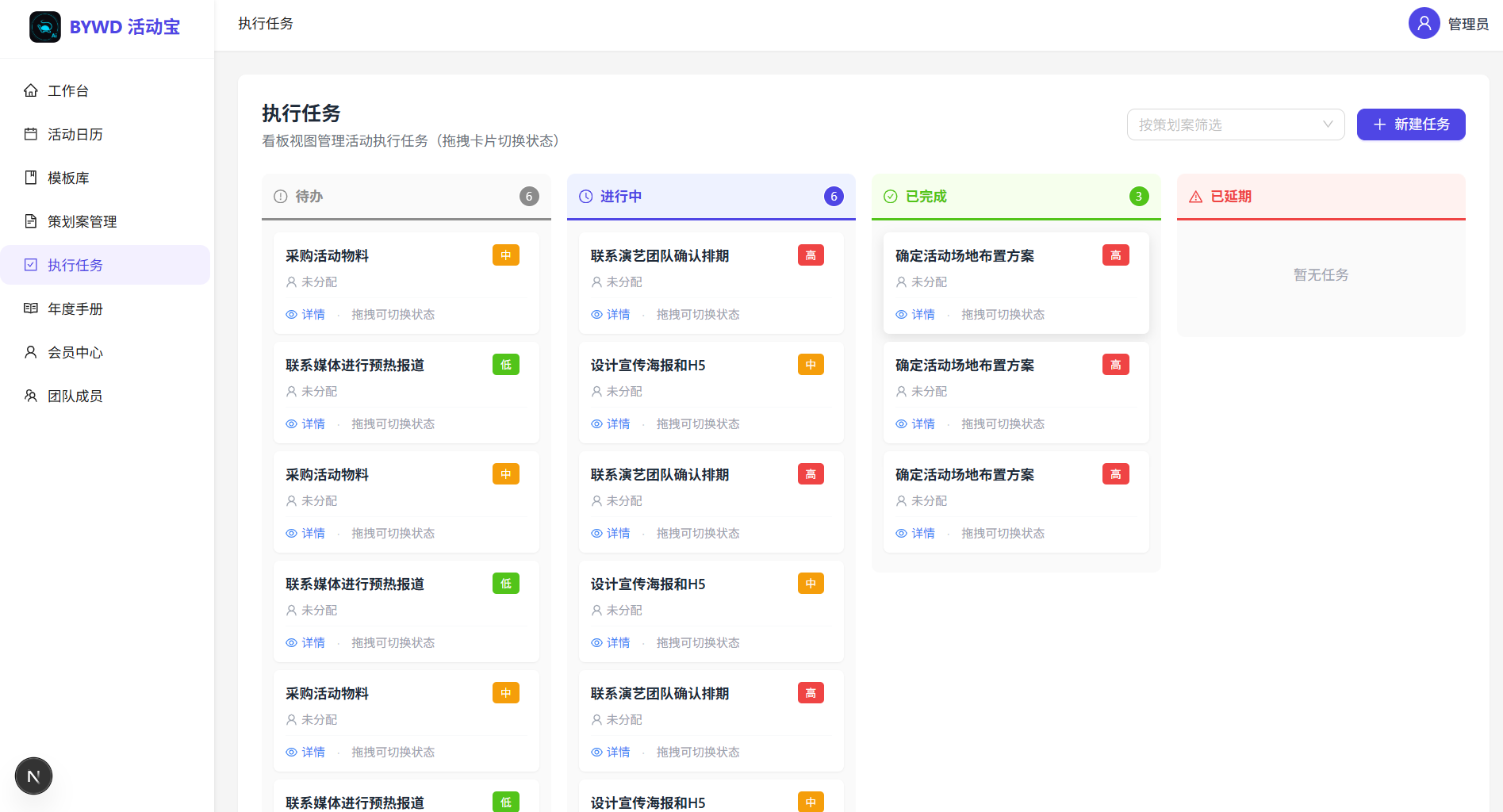Click the 暂无任务 placeholder in 已延期
Viewport: 1503px width, 812px height.
point(1321,275)
